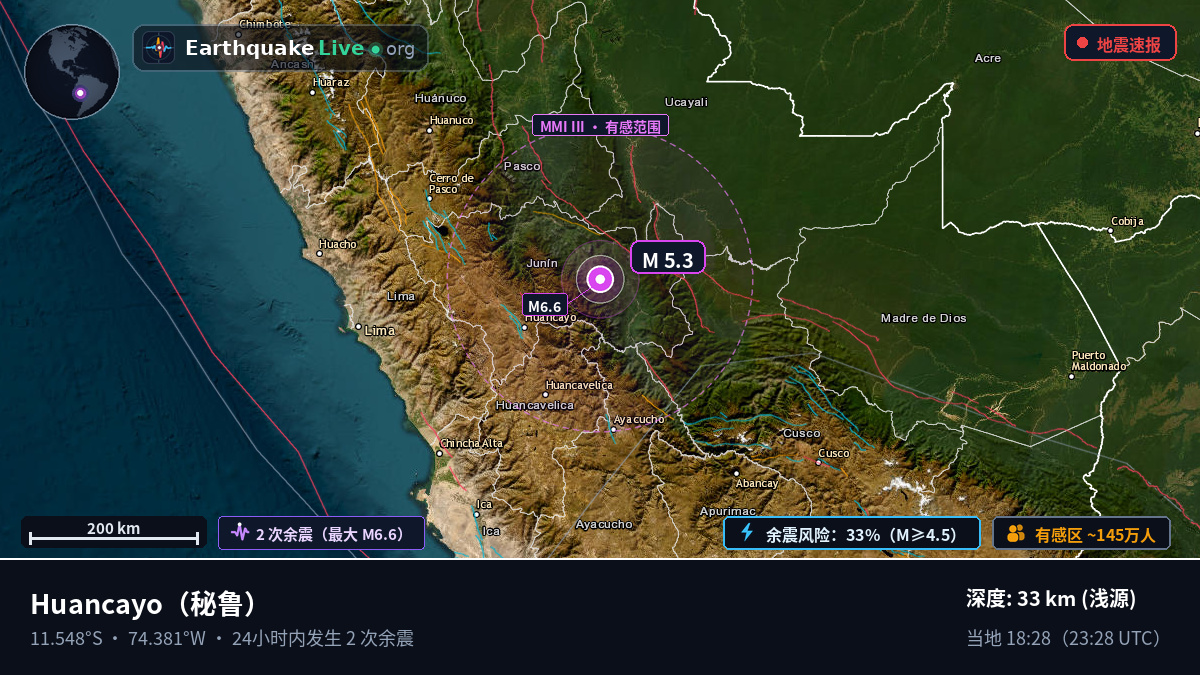Click the 200 km scale bar
Viewport: 1200px width, 675px height.
click(x=114, y=532)
